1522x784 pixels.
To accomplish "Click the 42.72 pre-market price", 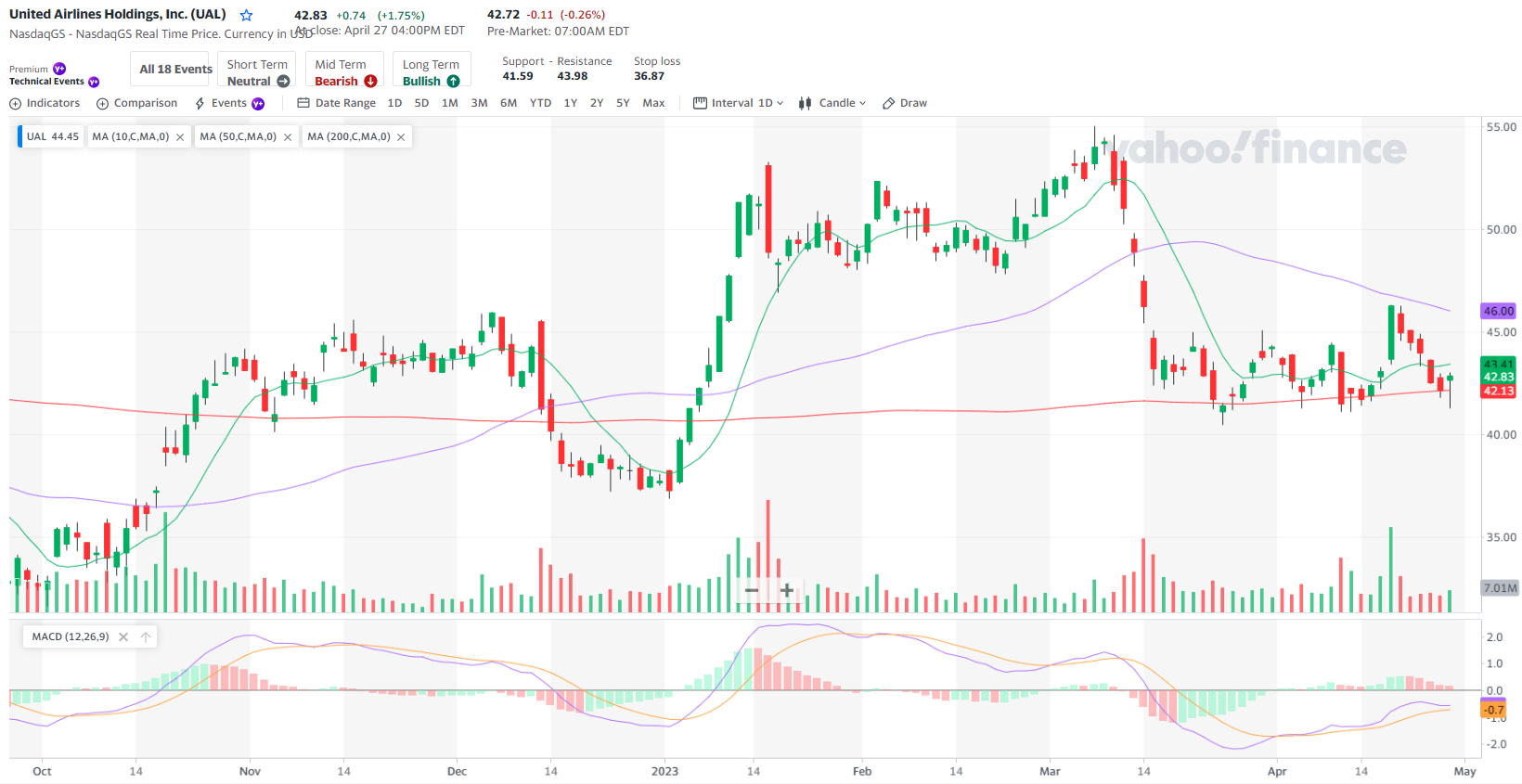I will point(503,15).
